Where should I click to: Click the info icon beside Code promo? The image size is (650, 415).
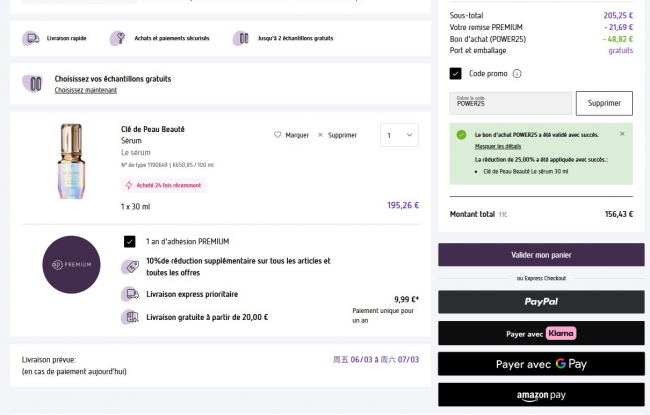click(x=517, y=73)
